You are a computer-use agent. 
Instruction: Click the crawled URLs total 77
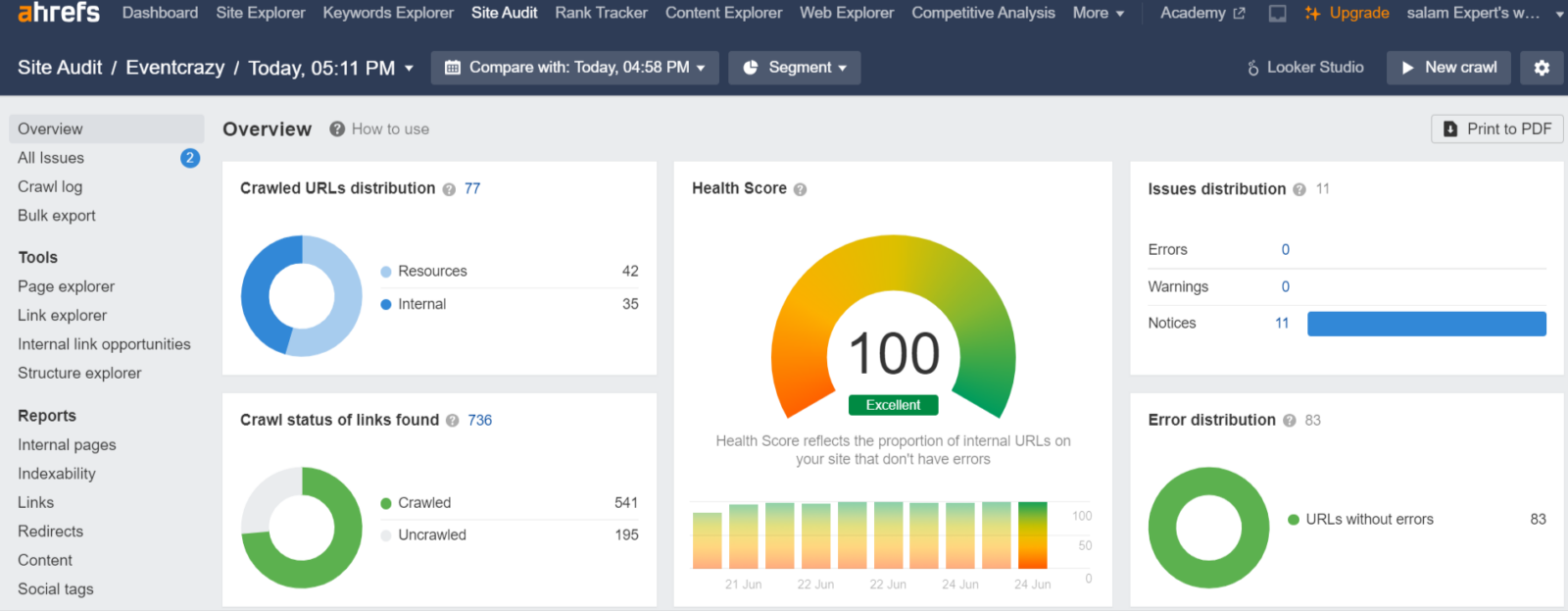[472, 188]
